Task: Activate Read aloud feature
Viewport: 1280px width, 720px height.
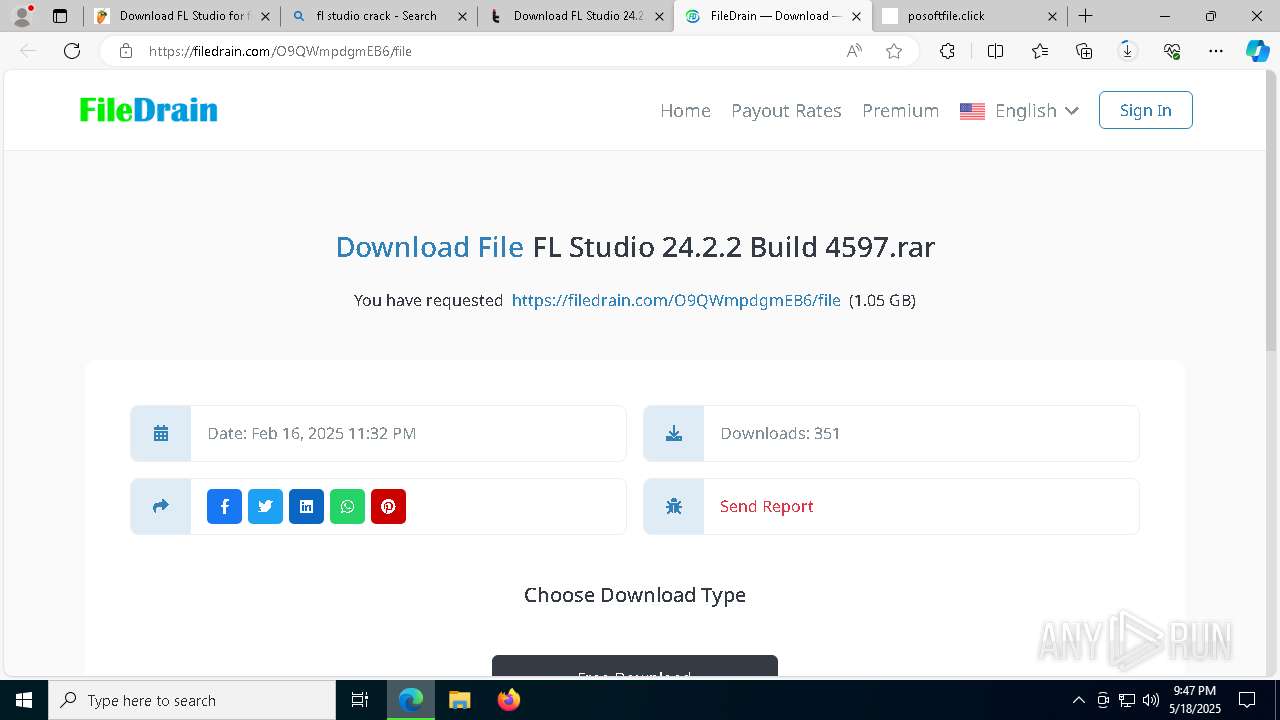Action: (x=854, y=51)
